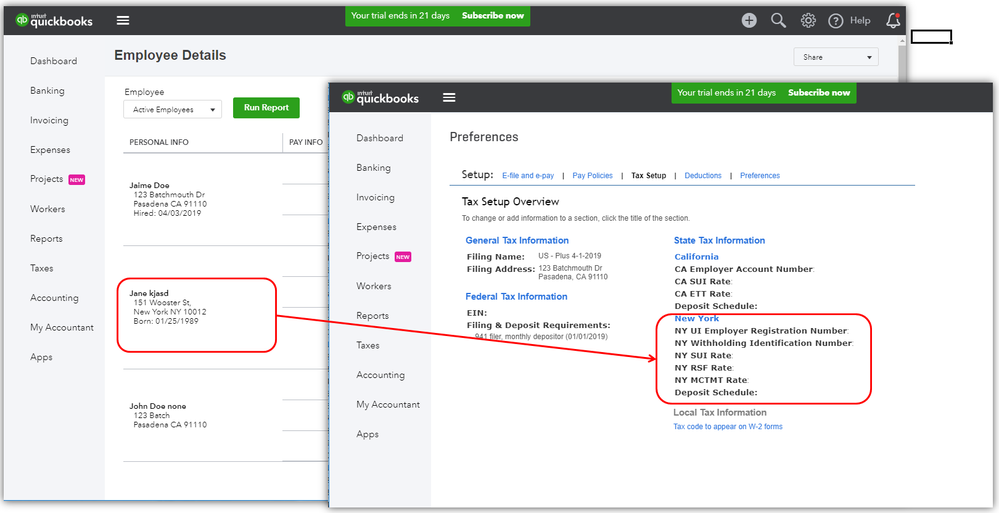999x513 pixels.
Task: Switch to the Deductions setup tab
Action: coord(703,175)
